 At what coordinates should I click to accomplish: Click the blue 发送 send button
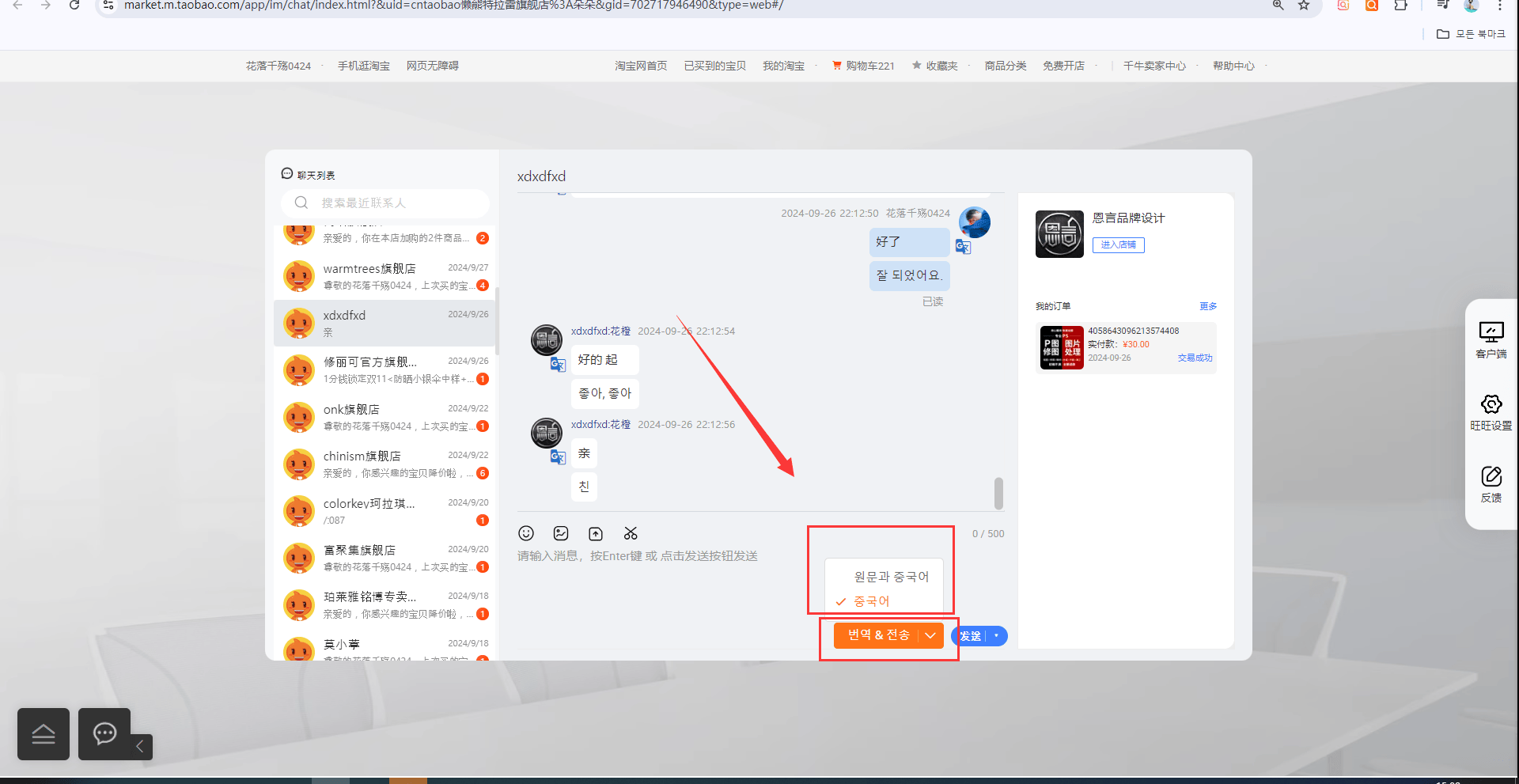click(970, 636)
